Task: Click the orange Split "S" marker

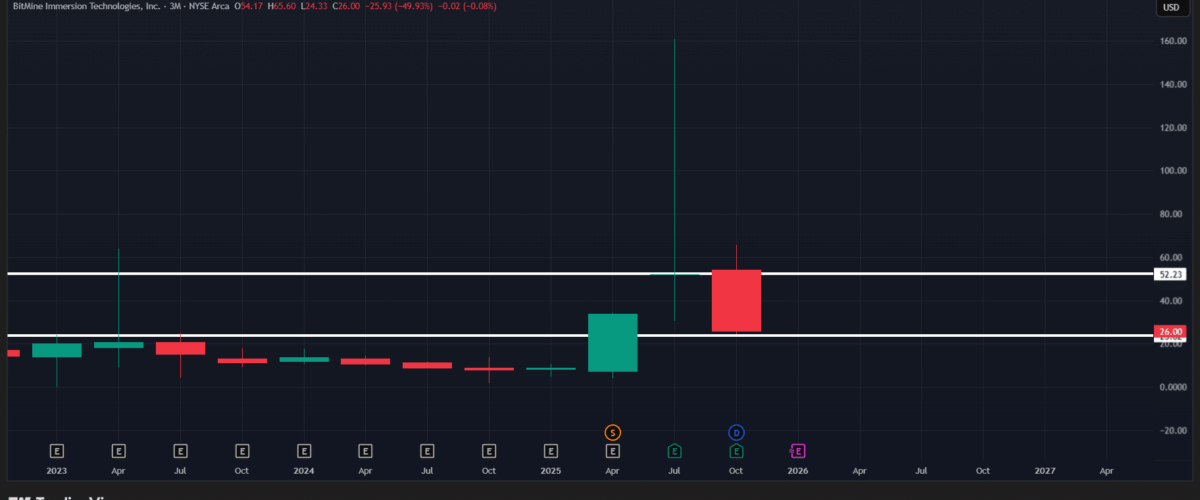Action: click(x=613, y=432)
